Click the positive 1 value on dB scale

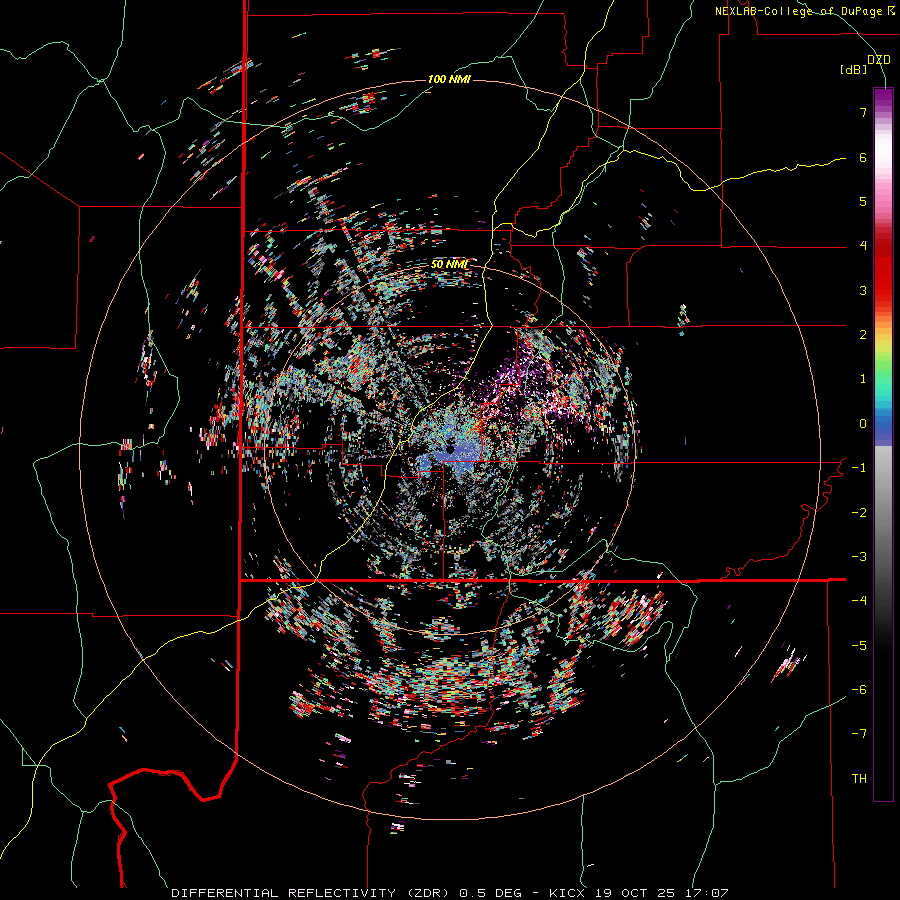coord(863,379)
